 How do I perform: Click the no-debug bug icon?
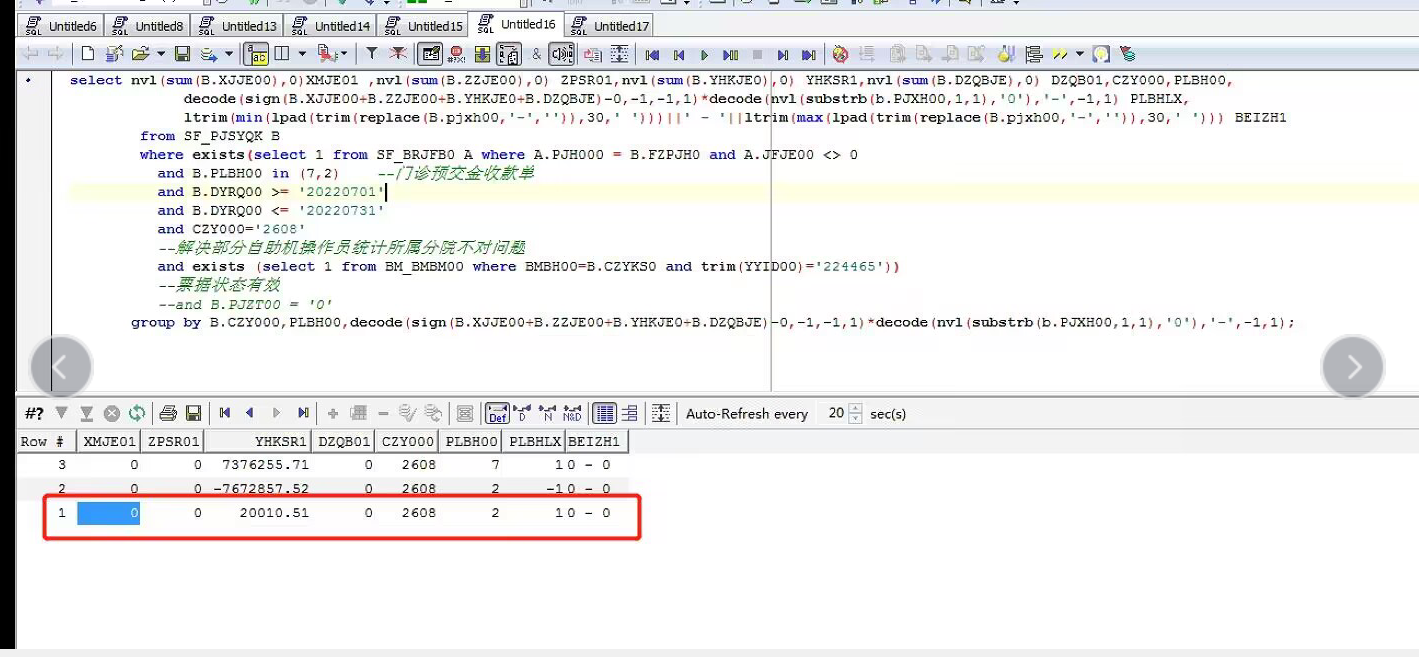coord(840,55)
